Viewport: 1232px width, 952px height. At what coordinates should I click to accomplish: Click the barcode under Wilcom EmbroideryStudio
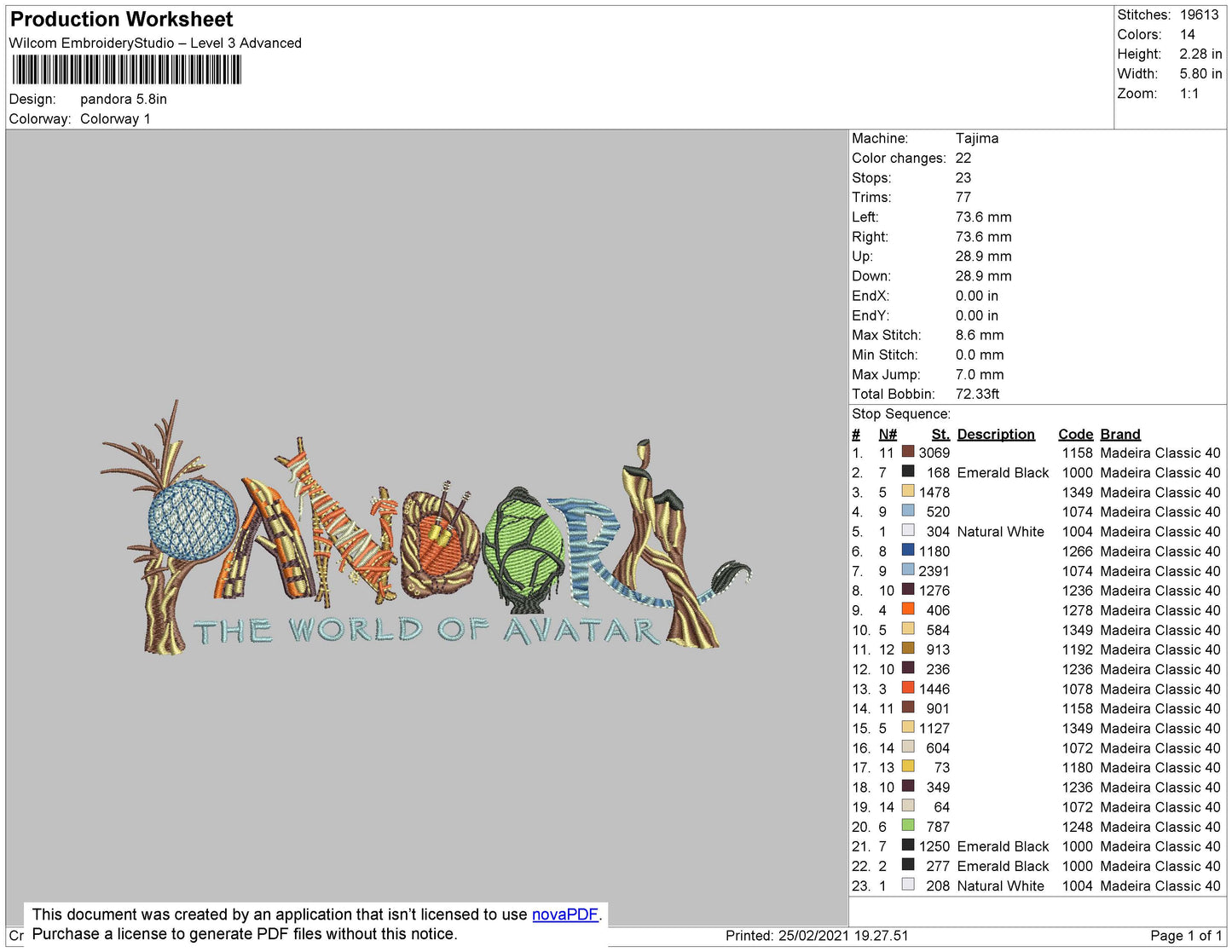pyautogui.click(x=126, y=70)
